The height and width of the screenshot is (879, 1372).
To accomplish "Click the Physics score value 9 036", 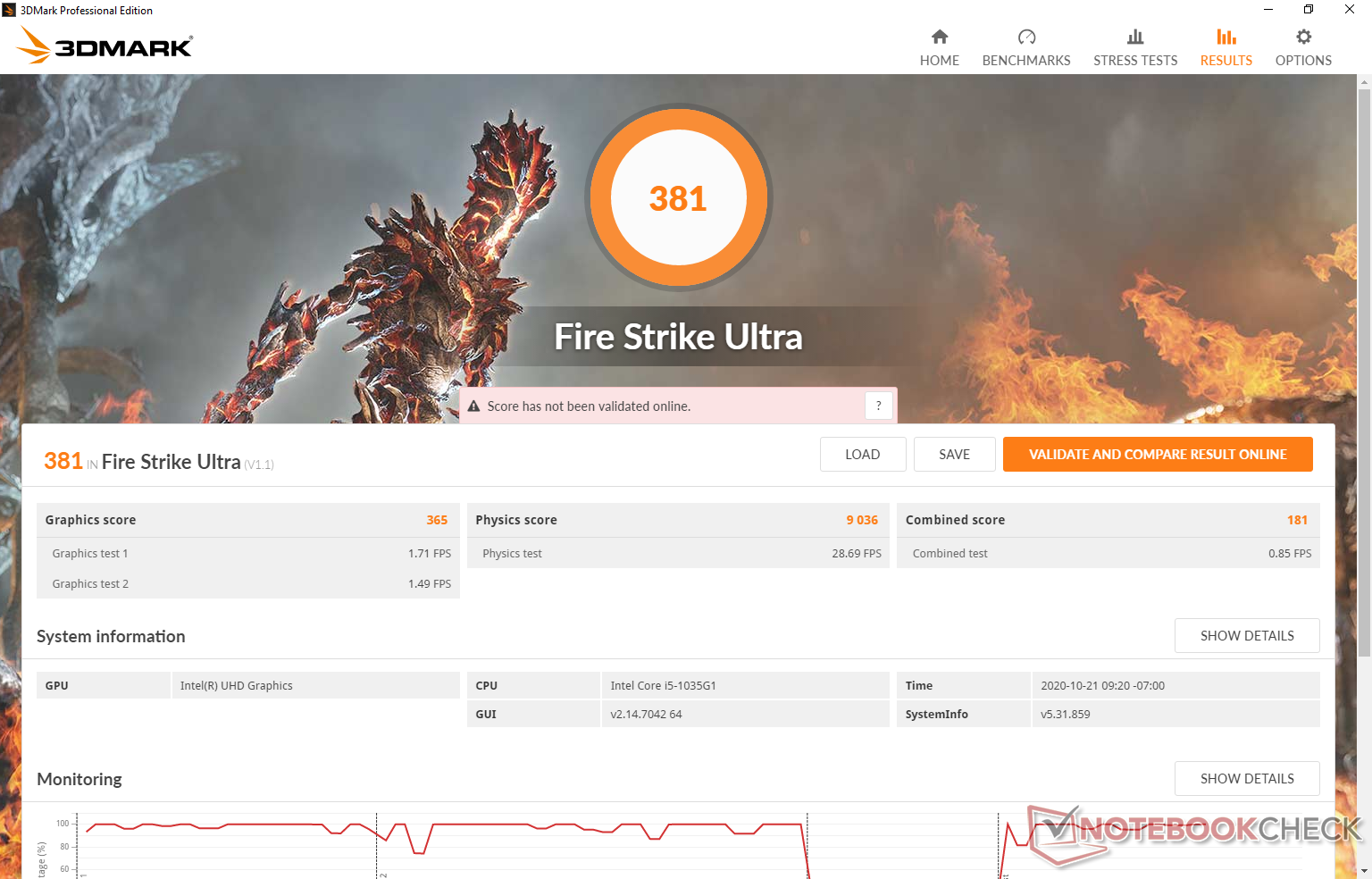I will pos(862,520).
